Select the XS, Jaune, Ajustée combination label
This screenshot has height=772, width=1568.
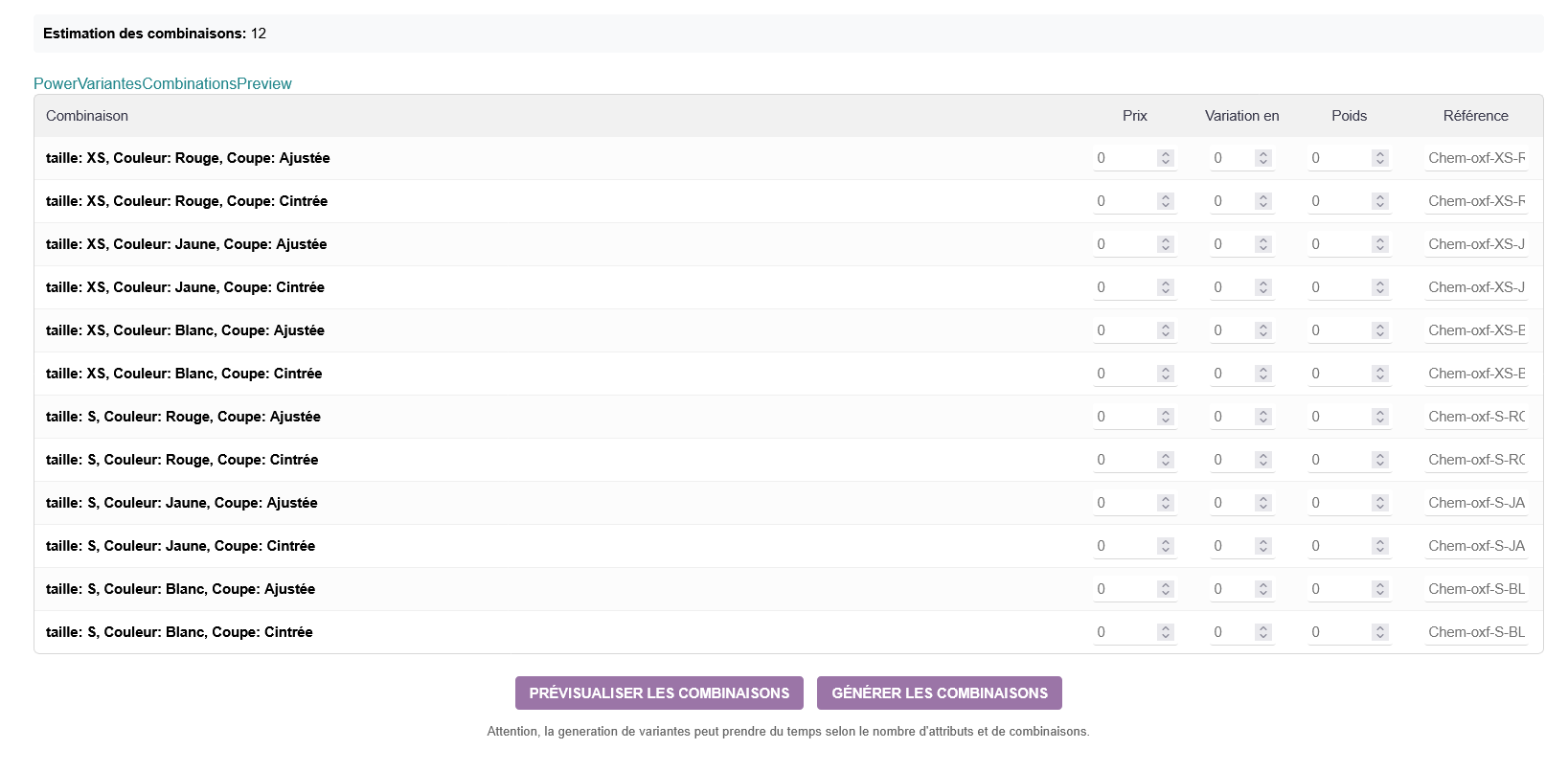point(187,244)
